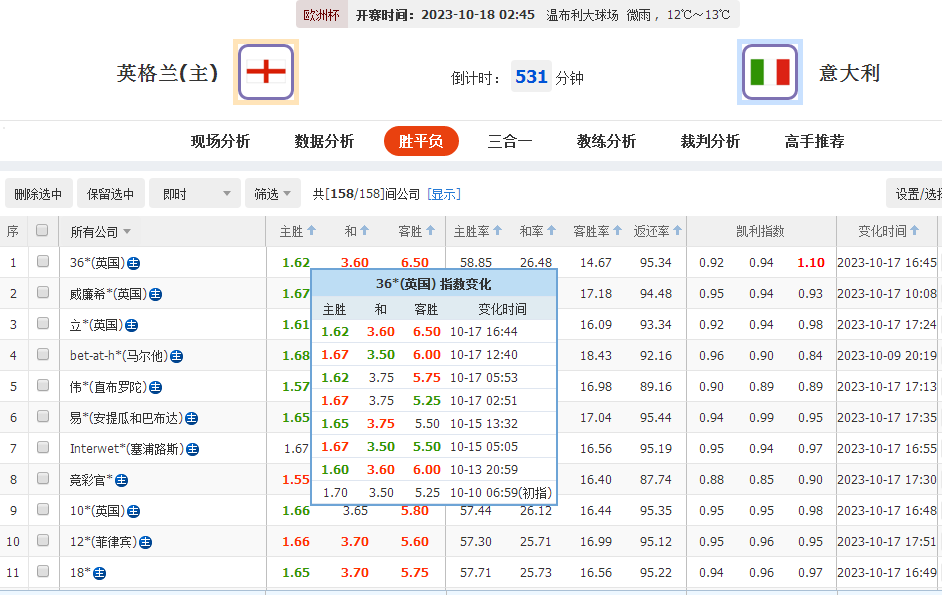This screenshot has width=942, height=595.
Task: Check the checkbox for row 1 36*(英国)
Action: (42, 262)
